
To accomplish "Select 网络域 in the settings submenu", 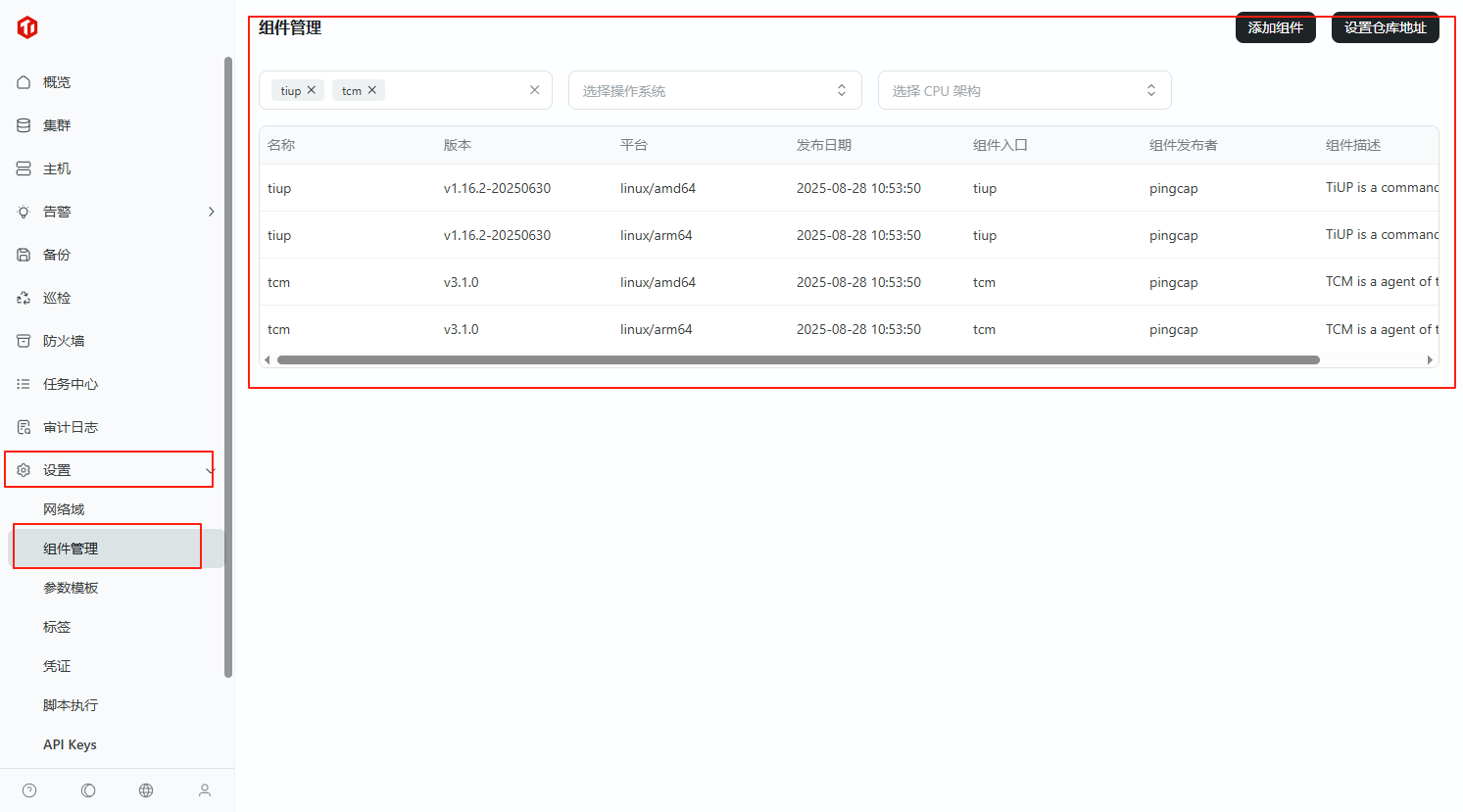I will [64, 509].
